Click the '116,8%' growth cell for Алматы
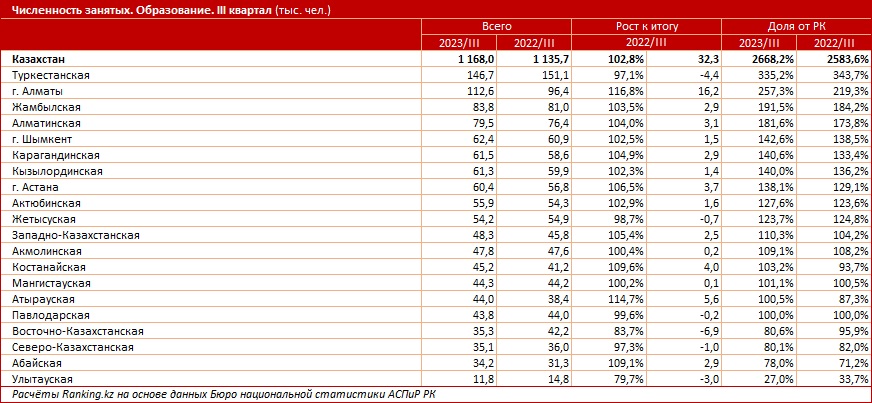This screenshot has height=403, width=872. pyautogui.click(x=627, y=91)
